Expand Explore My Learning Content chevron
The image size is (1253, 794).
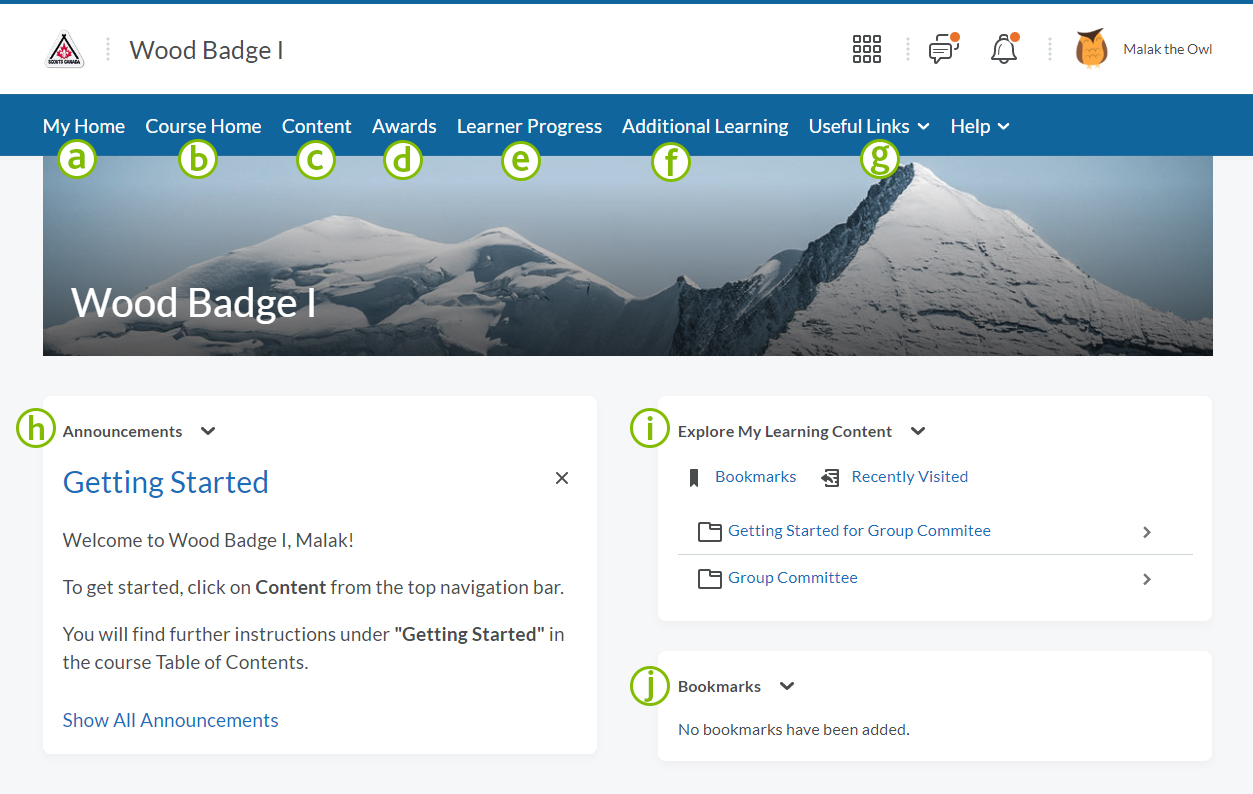tap(918, 431)
